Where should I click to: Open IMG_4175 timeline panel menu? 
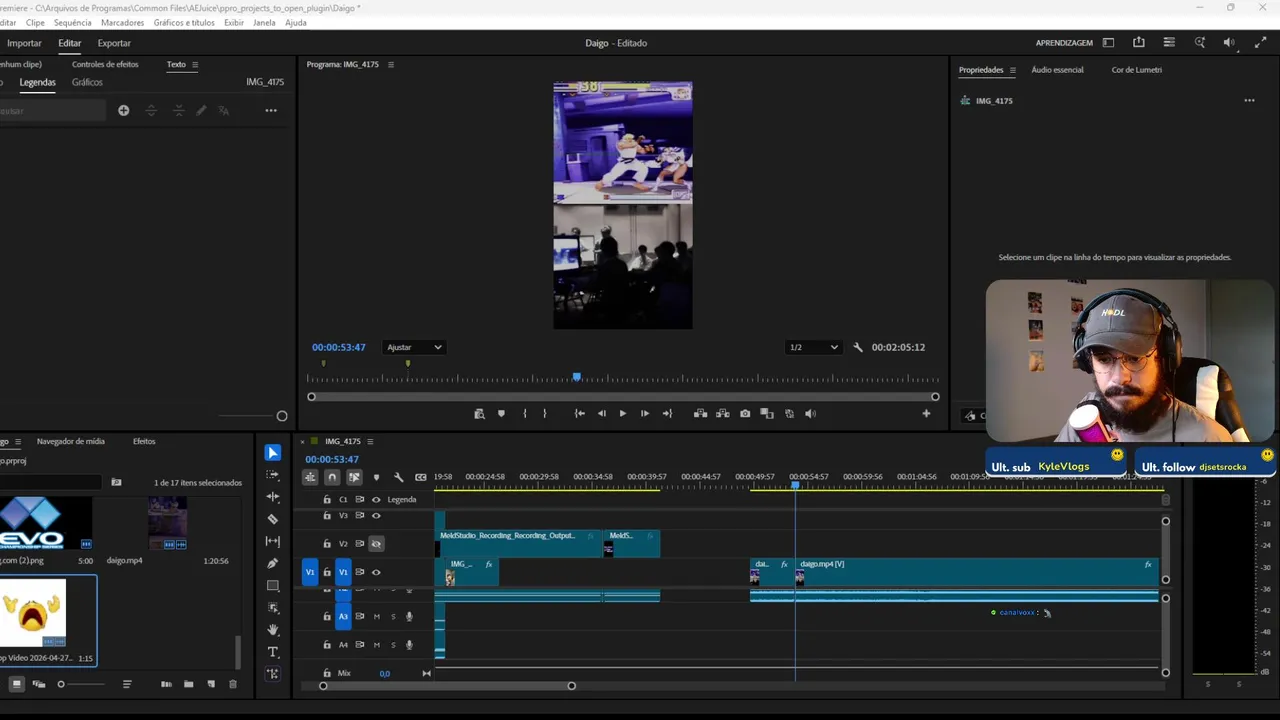(x=370, y=441)
